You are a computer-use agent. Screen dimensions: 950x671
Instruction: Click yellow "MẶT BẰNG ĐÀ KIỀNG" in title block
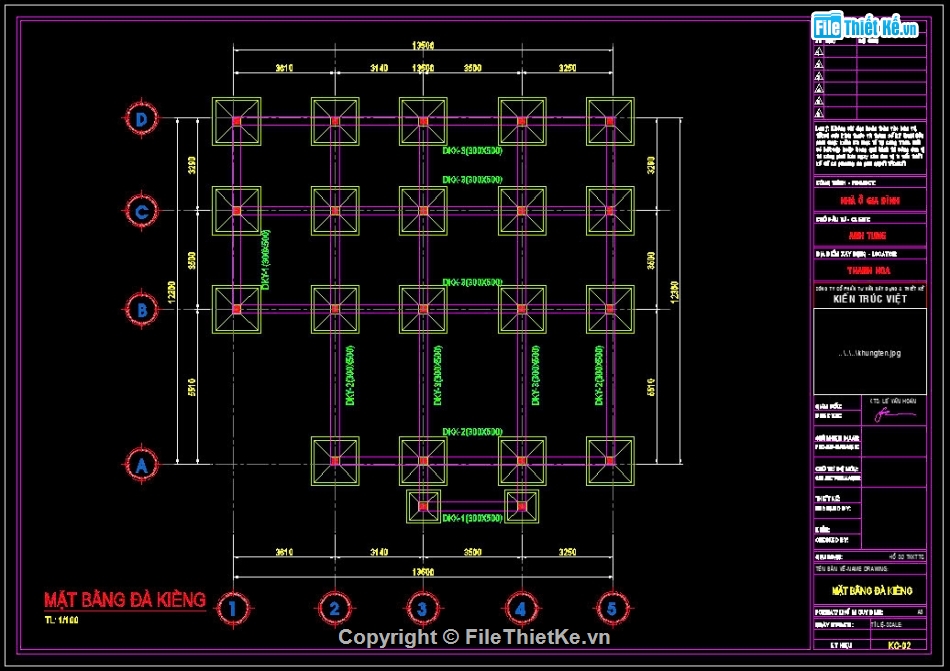coord(872,590)
